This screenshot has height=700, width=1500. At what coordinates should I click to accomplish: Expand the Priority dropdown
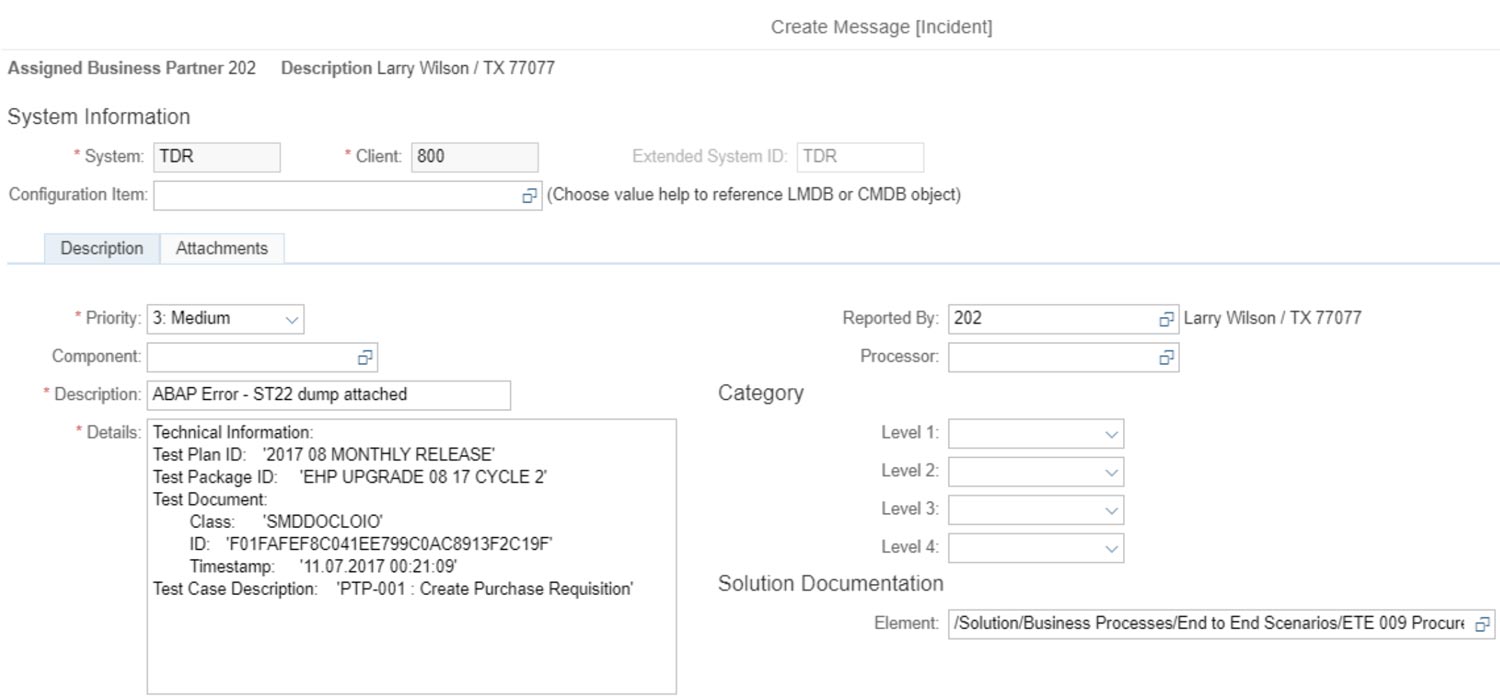(x=292, y=320)
